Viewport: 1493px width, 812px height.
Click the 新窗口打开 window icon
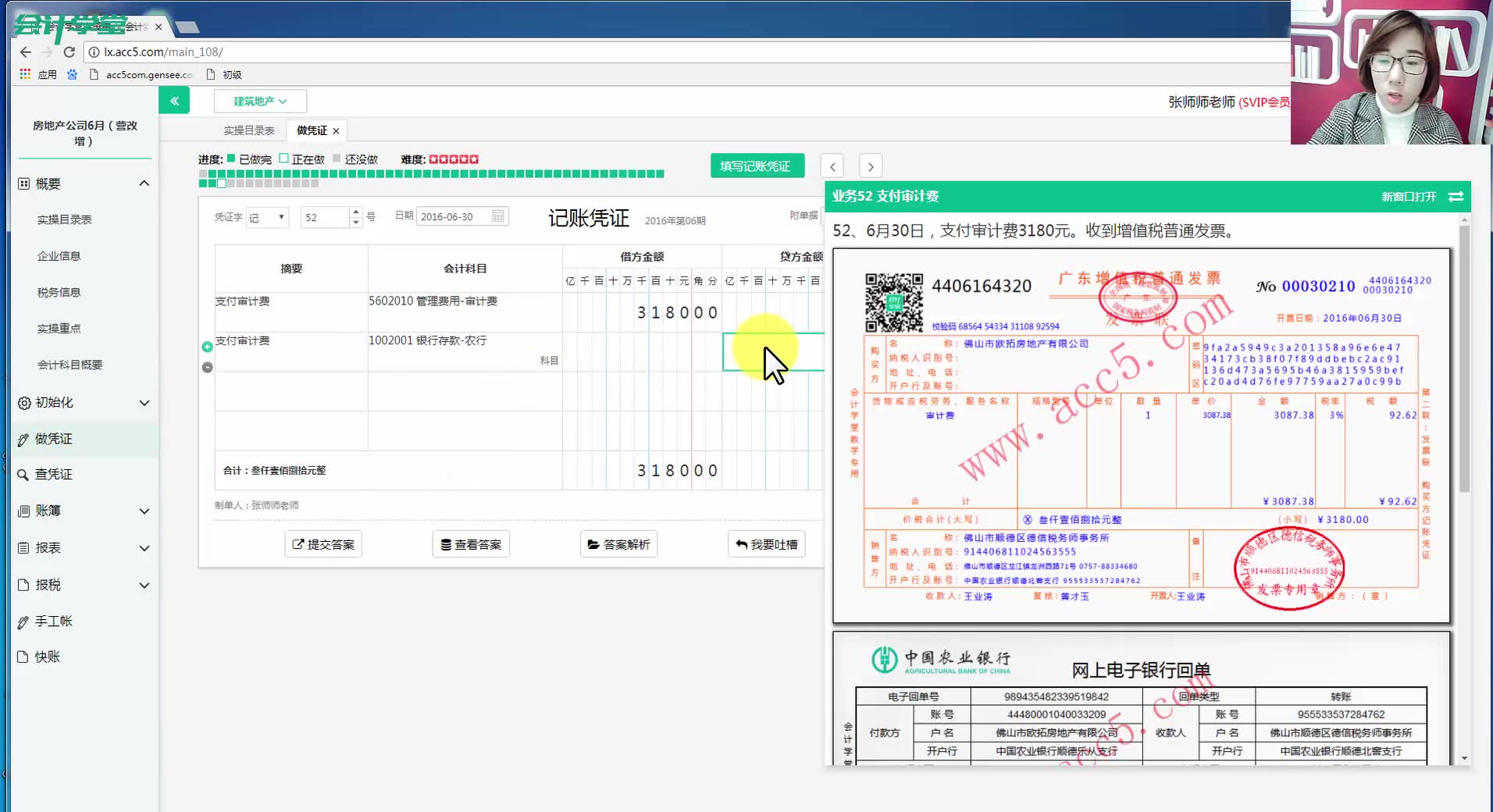pos(1456,197)
